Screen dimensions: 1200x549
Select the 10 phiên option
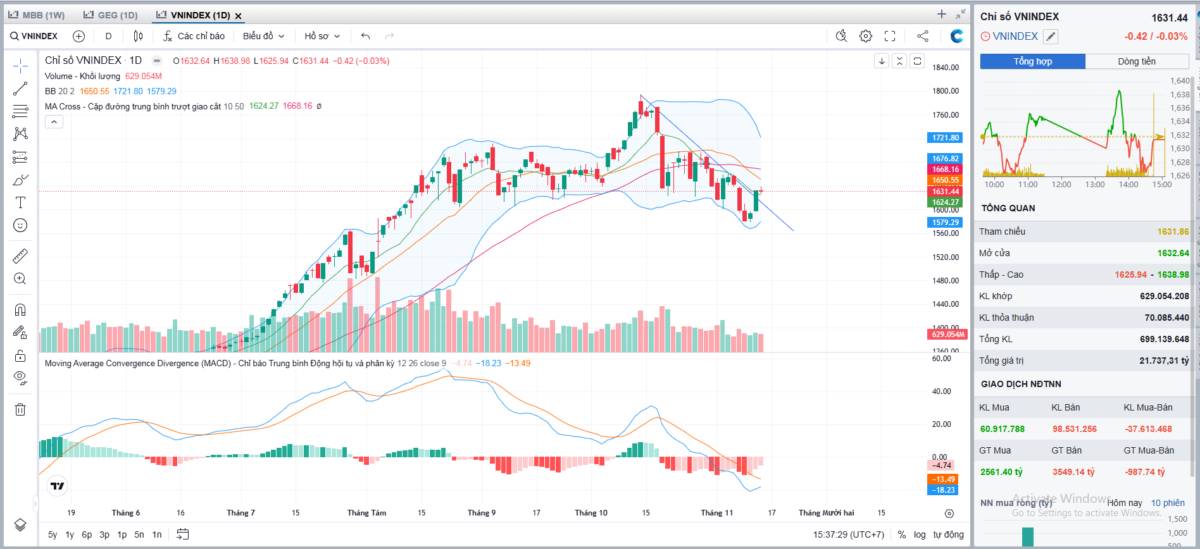coord(1167,502)
